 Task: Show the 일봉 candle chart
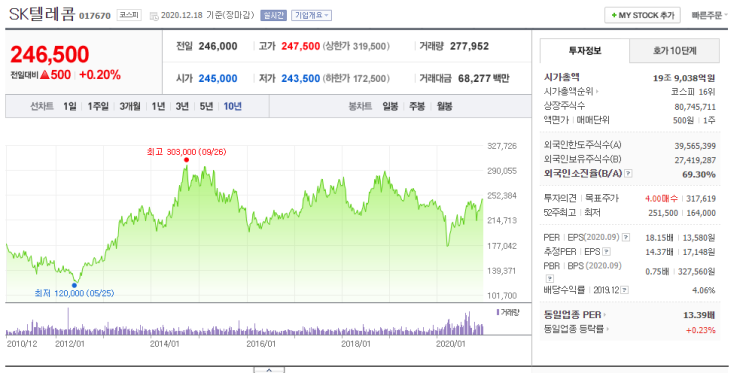(390, 107)
